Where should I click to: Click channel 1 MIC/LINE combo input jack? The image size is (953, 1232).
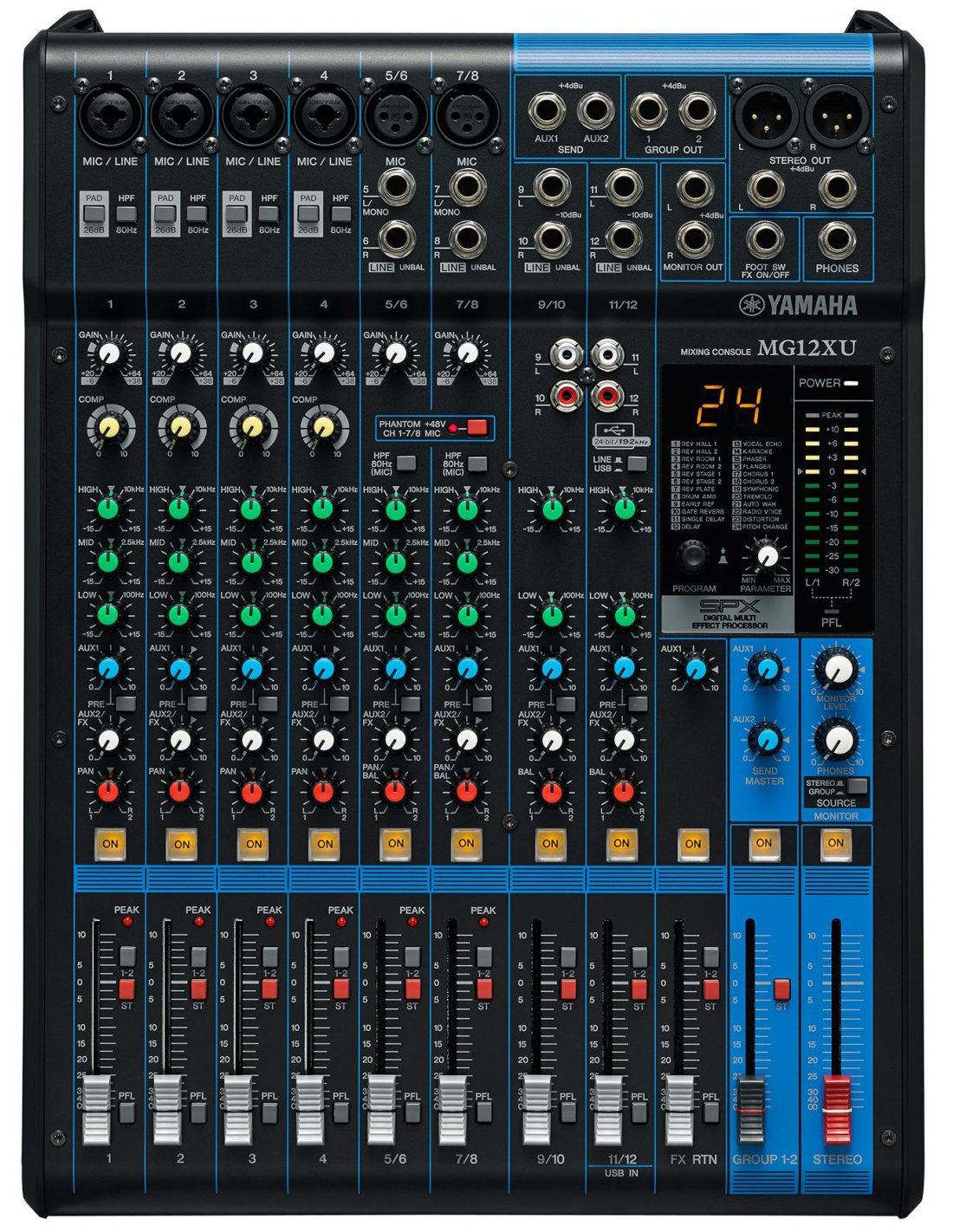click(x=110, y=115)
